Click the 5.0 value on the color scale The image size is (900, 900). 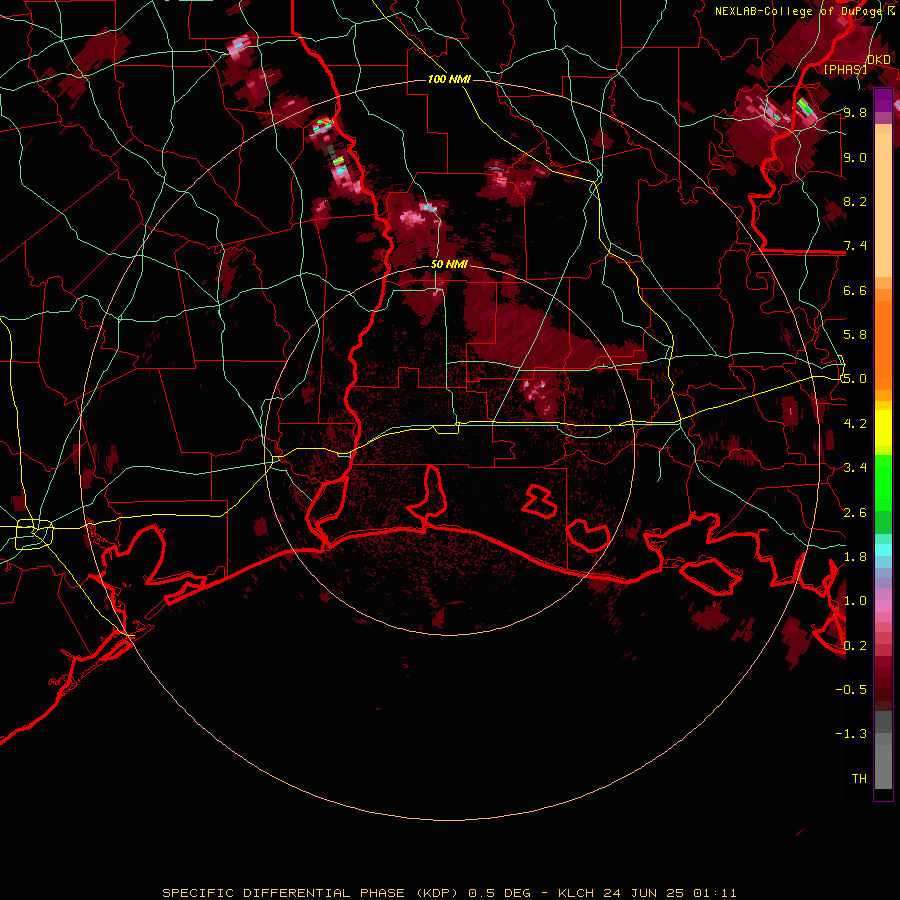coord(855,379)
